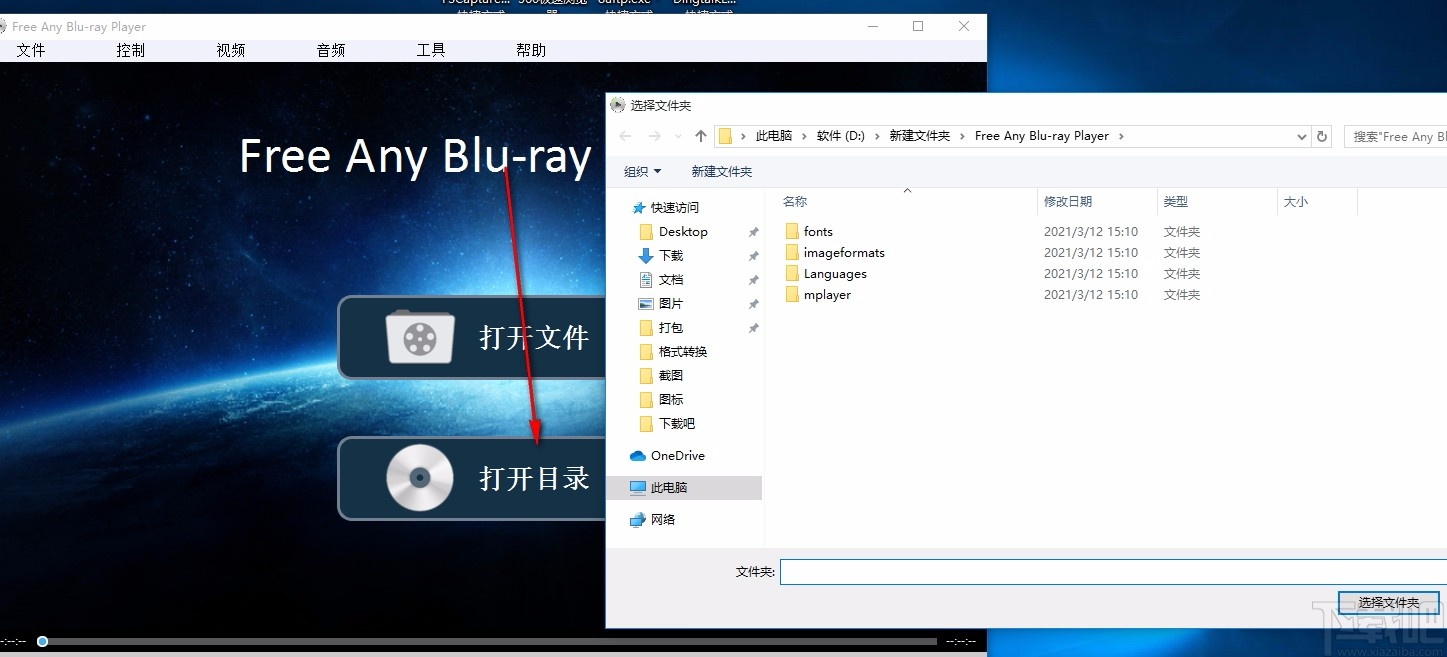This screenshot has width=1447, height=657.
Task: Click the 新建文件夹 button
Action: click(721, 171)
